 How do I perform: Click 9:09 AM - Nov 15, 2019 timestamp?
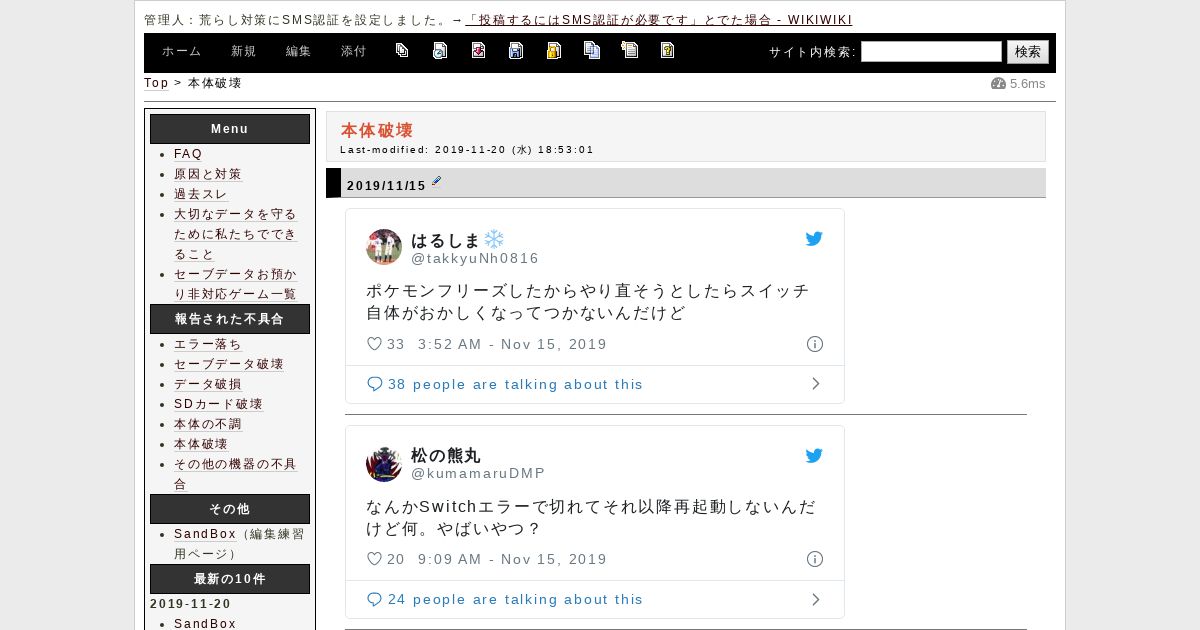(x=513, y=559)
